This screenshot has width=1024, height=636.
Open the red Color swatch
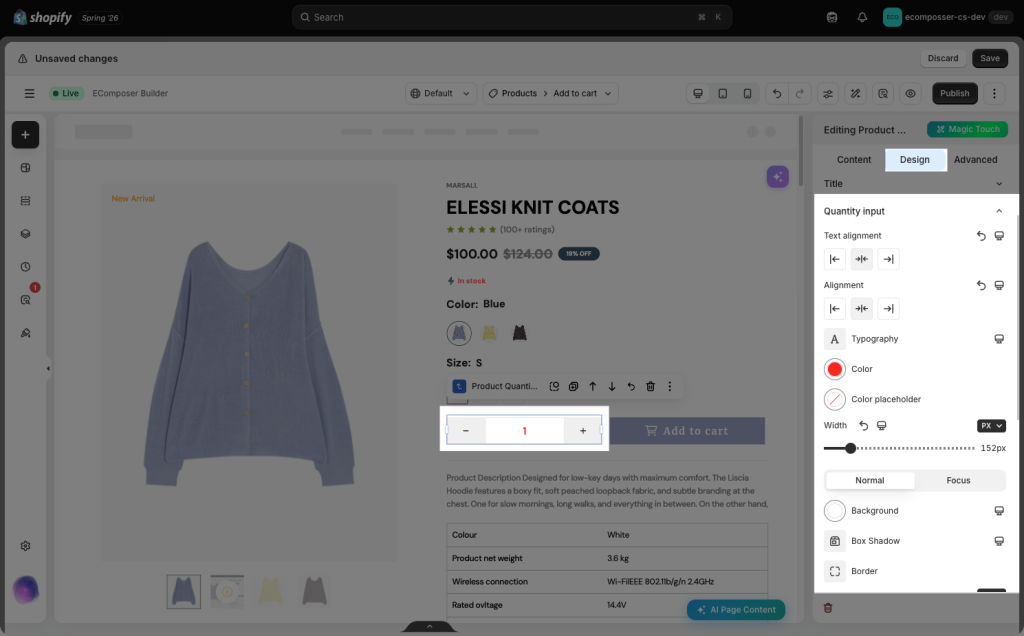pyautogui.click(x=835, y=370)
